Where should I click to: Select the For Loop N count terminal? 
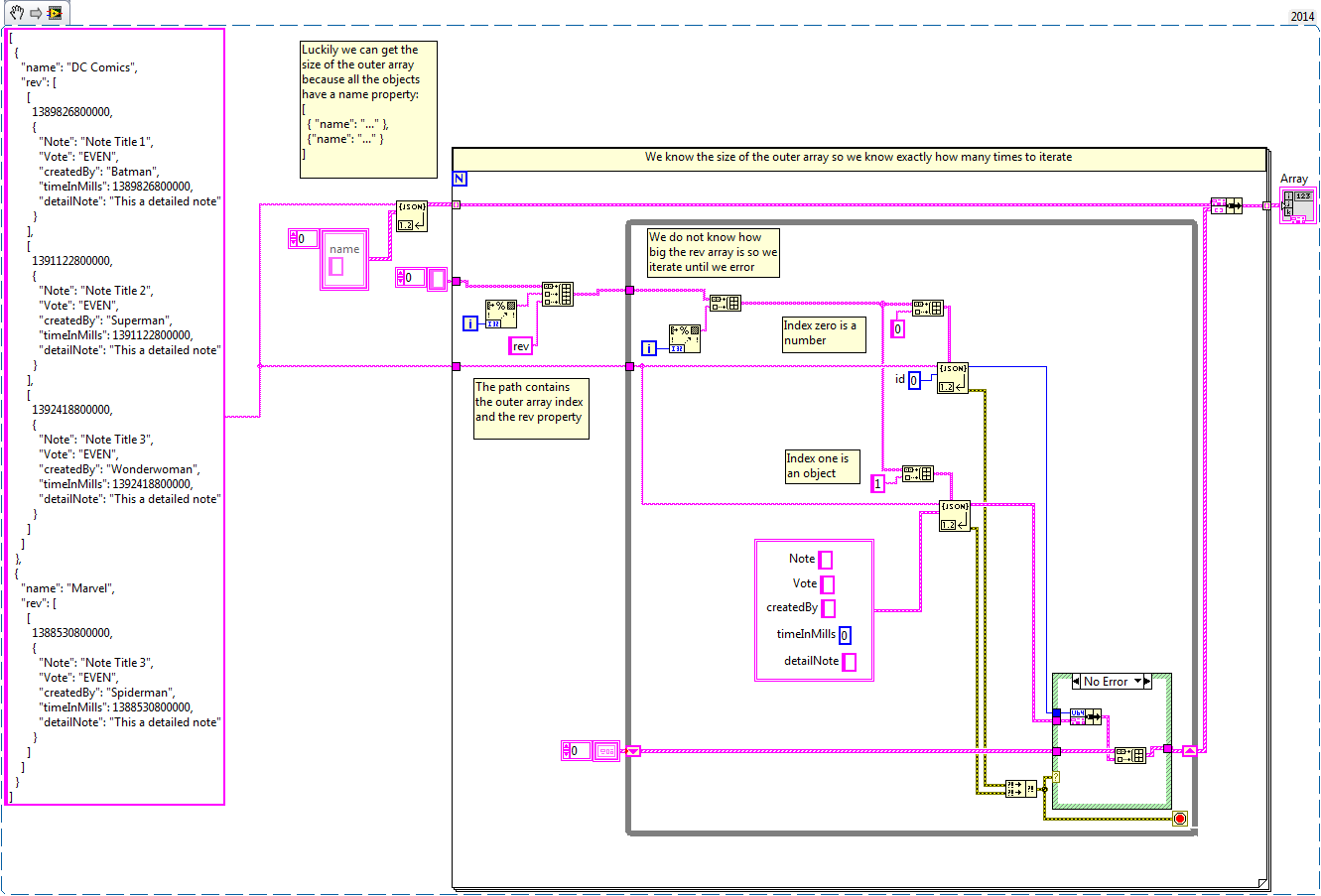(x=460, y=179)
